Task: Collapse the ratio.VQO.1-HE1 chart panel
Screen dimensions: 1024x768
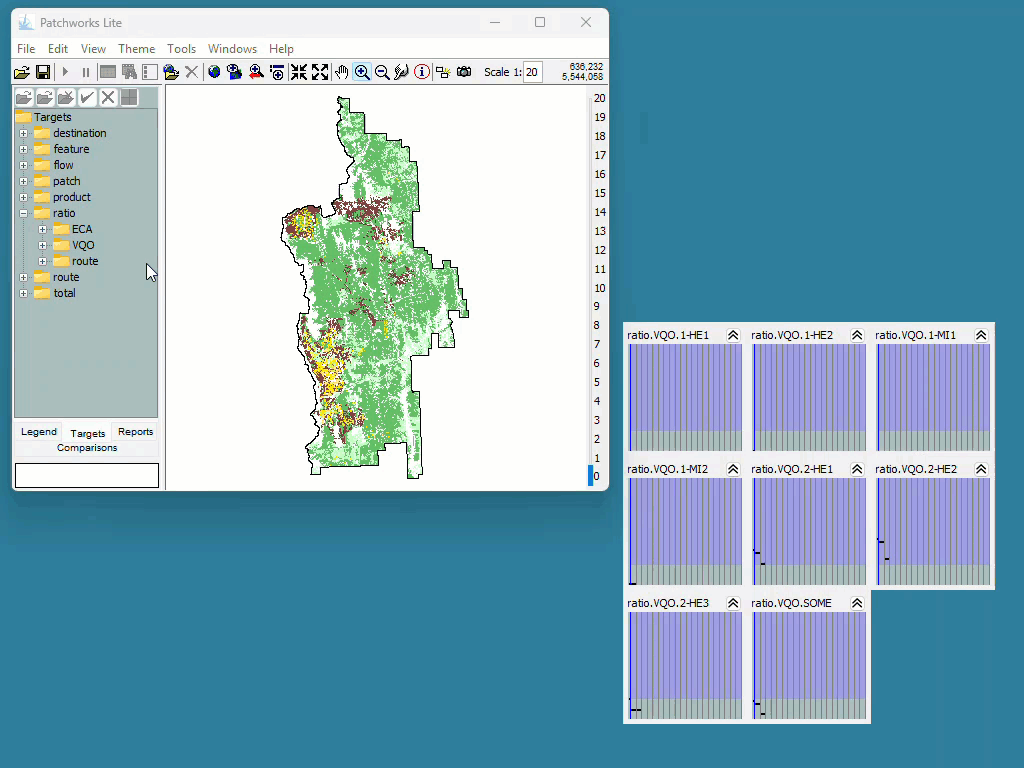Action: click(x=733, y=335)
